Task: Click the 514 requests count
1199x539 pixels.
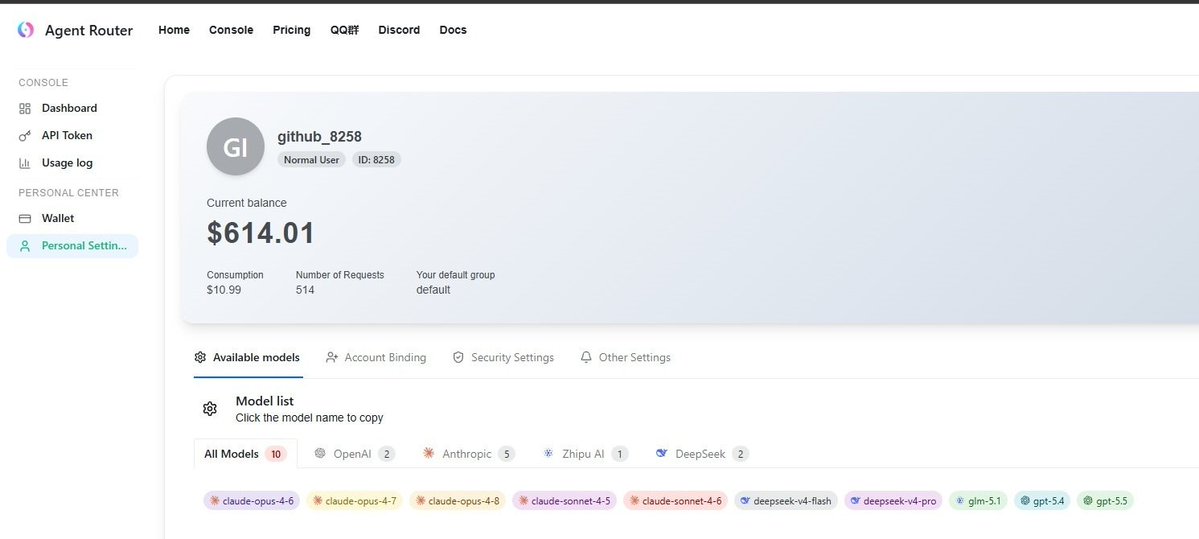Action: pyautogui.click(x=305, y=291)
